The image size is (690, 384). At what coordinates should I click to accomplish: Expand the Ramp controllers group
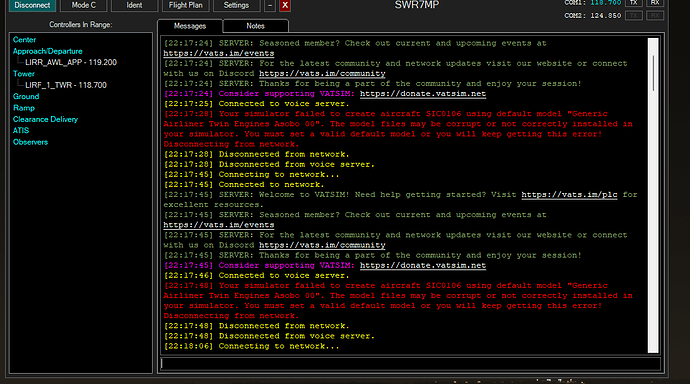click(24, 108)
